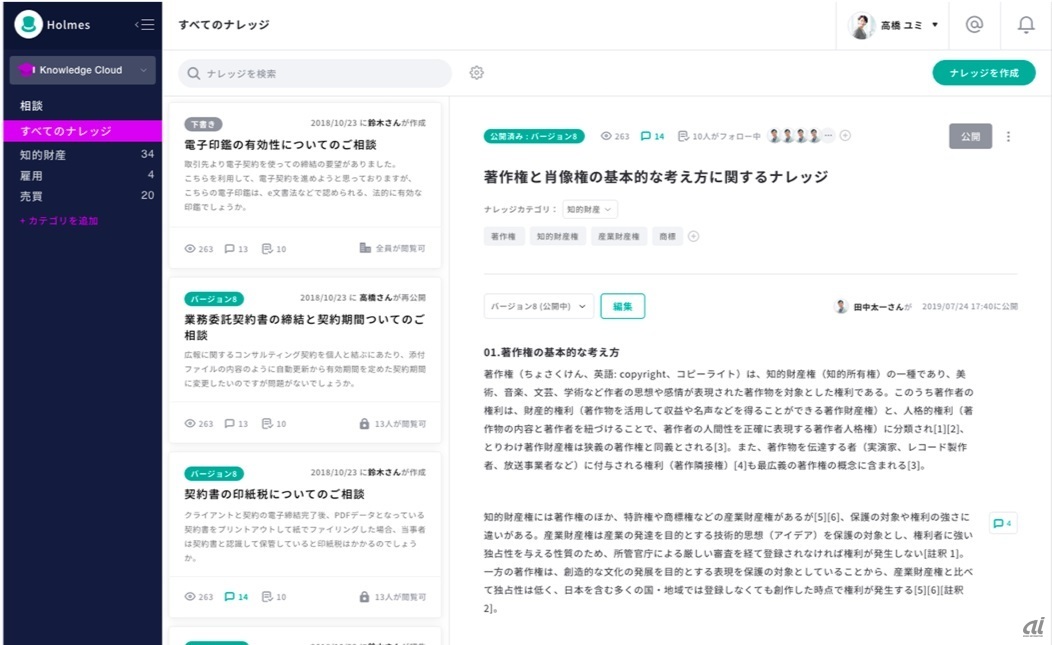Viewport: 1052px width, 645px height.
Task: Collapse the sidebar with the menu icon
Action: [x=145, y=25]
